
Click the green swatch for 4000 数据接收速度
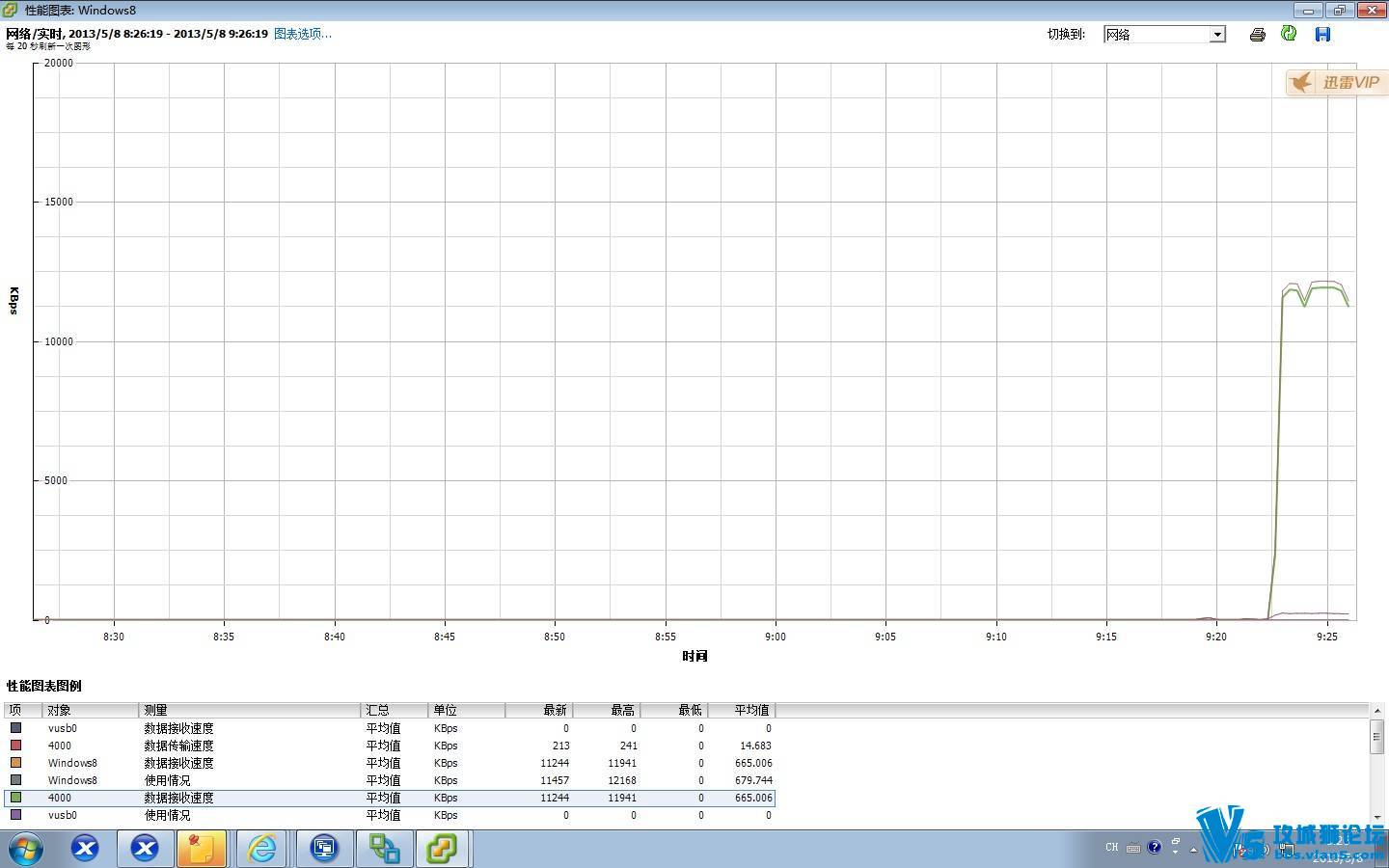[15, 798]
